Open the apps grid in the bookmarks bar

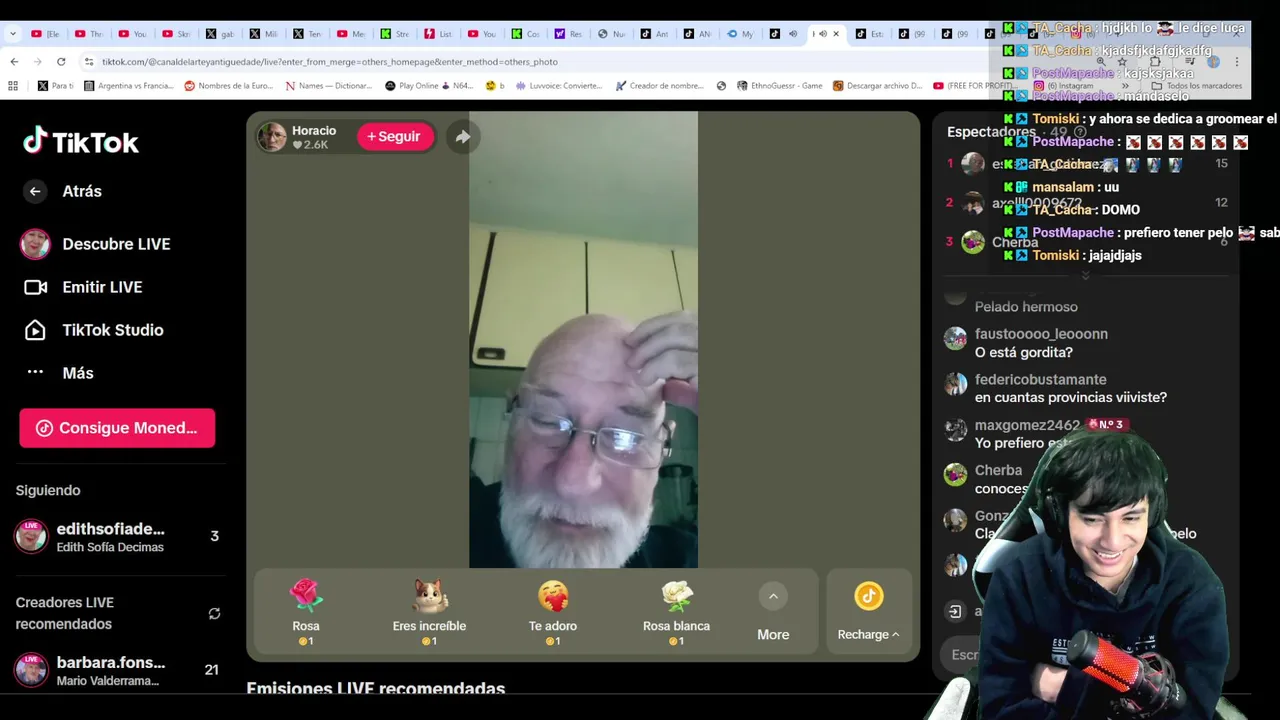click(13, 86)
